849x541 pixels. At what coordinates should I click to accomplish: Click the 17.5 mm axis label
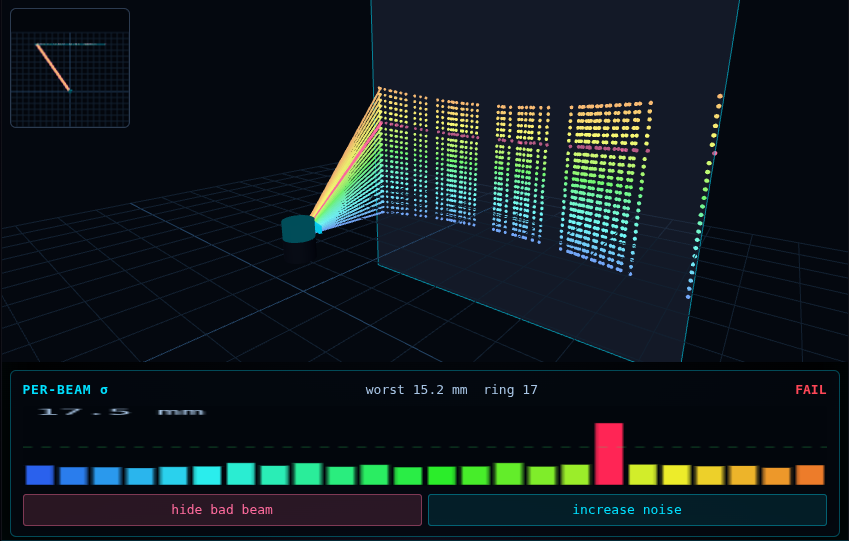click(121, 412)
